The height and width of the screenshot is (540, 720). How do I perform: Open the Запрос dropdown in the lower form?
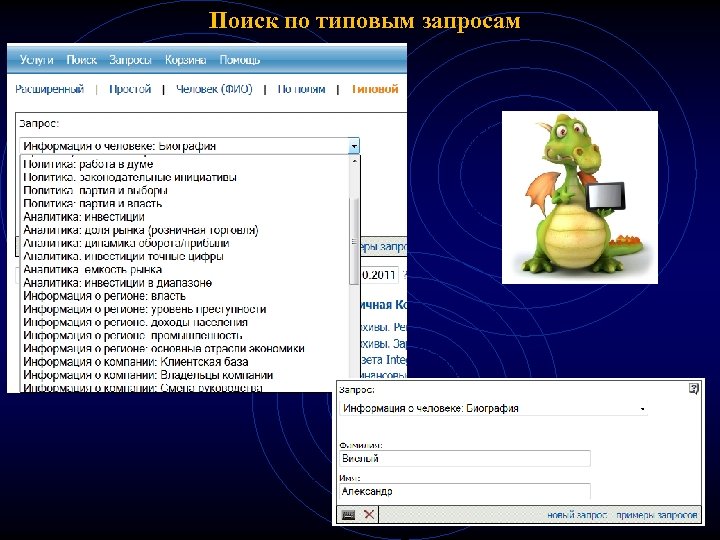point(642,408)
